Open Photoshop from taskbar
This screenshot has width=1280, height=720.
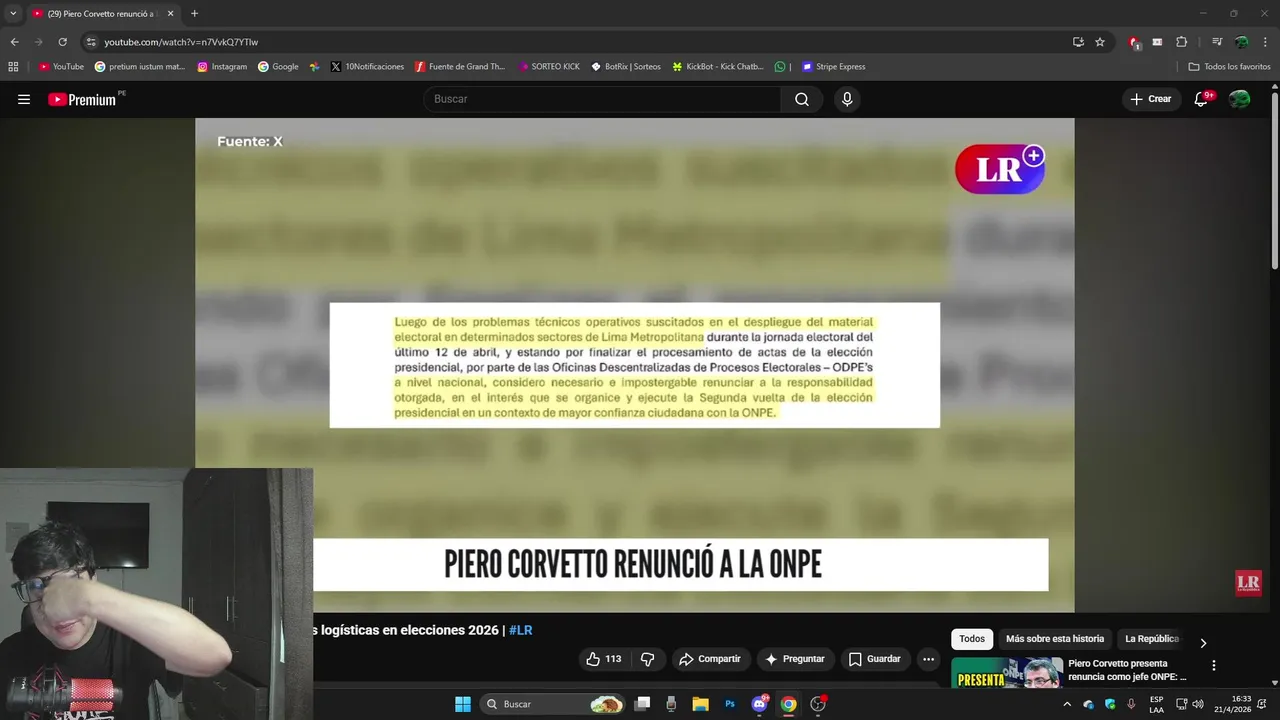coord(730,704)
